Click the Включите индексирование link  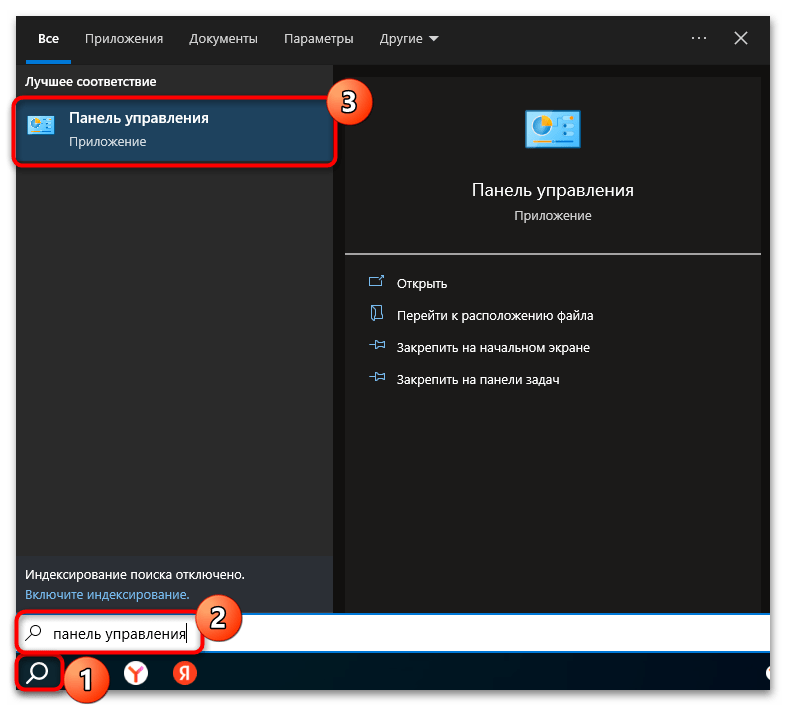(107, 594)
